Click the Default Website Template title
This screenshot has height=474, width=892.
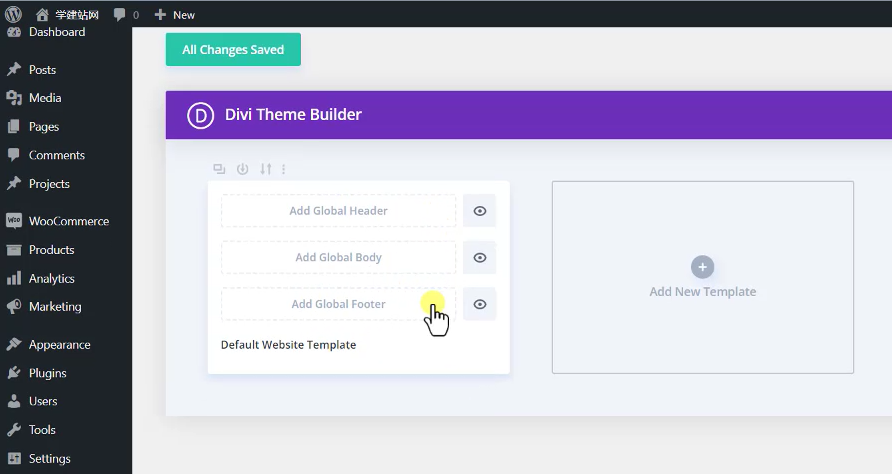[288, 345]
